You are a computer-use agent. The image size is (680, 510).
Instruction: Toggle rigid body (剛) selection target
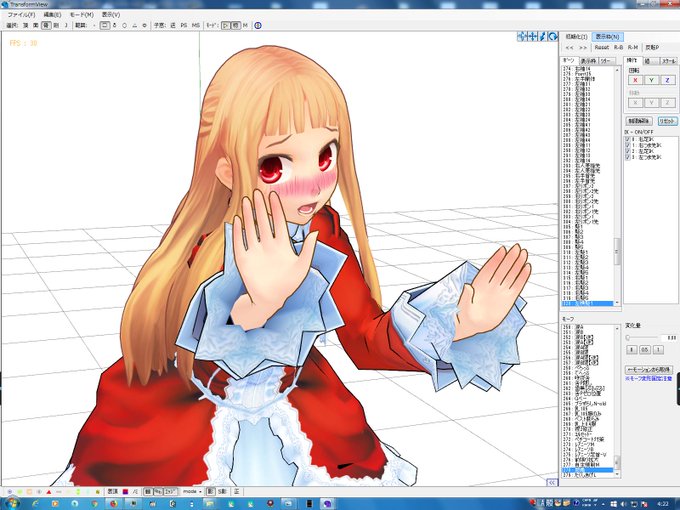(x=56, y=26)
